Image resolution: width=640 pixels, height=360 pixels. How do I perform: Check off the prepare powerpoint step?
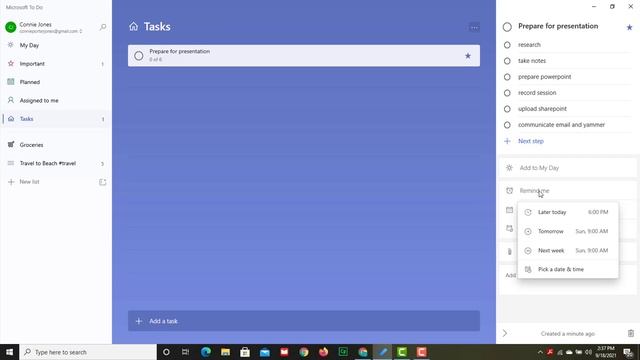click(507, 77)
